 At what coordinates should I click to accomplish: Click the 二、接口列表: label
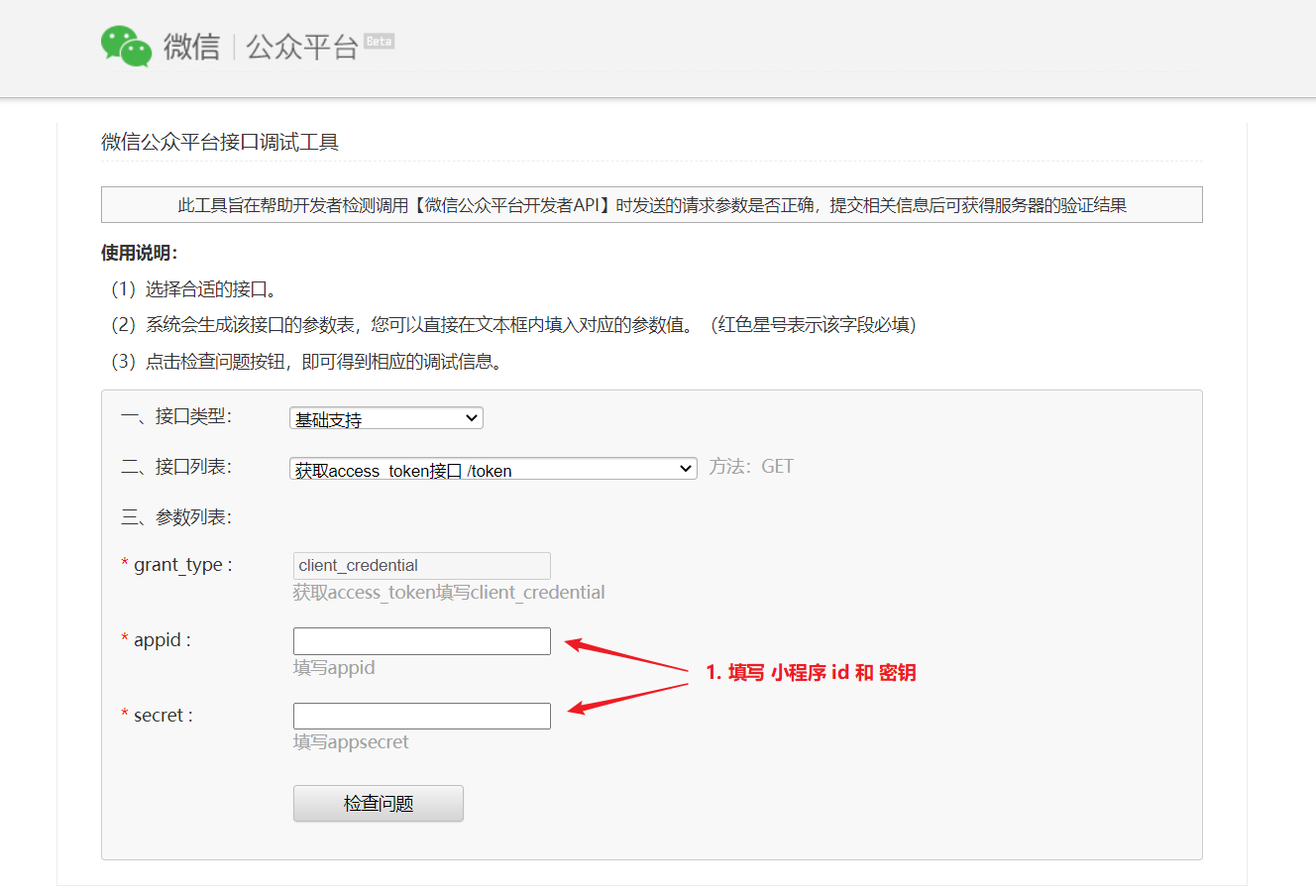click(x=176, y=467)
